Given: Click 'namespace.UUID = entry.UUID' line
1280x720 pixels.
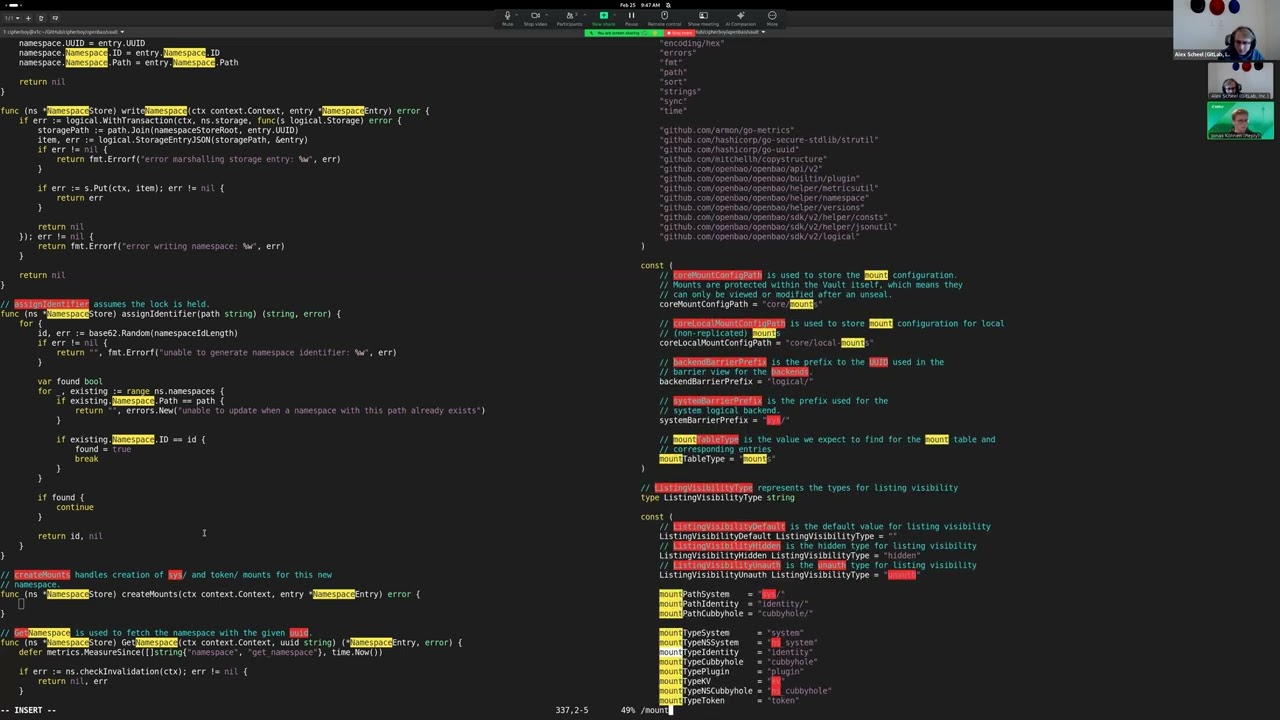Looking at the screenshot, I should pos(82,43).
